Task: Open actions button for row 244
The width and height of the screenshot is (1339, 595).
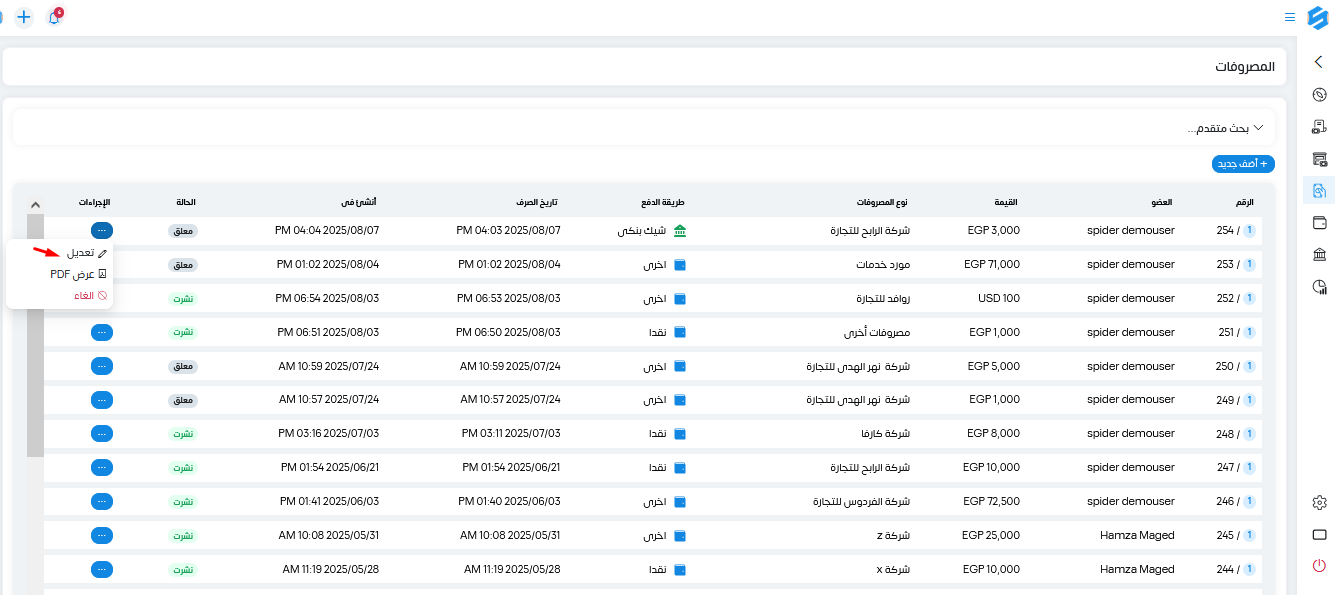Action: [102, 570]
